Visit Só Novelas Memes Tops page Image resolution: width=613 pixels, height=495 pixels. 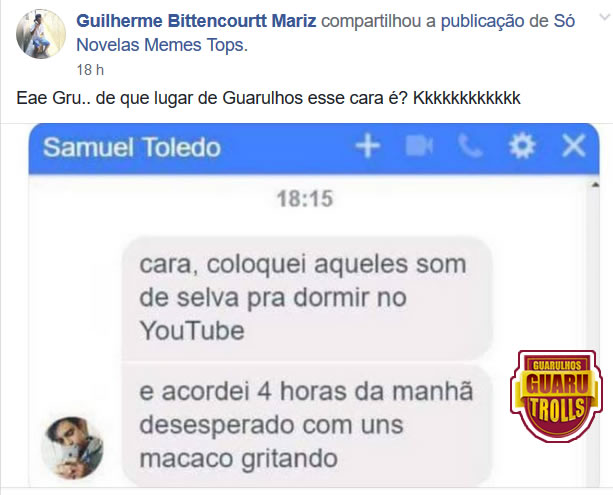point(325,33)
